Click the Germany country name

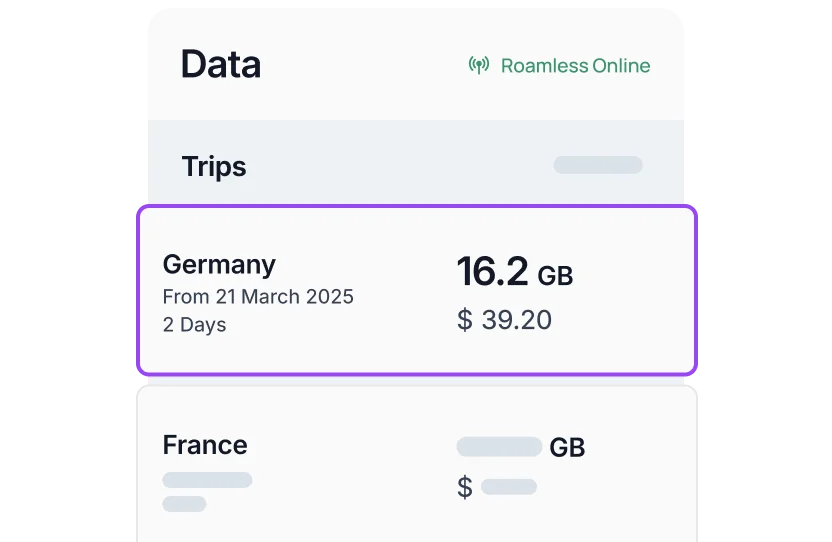pyautogui.click(x=219, y=264)
